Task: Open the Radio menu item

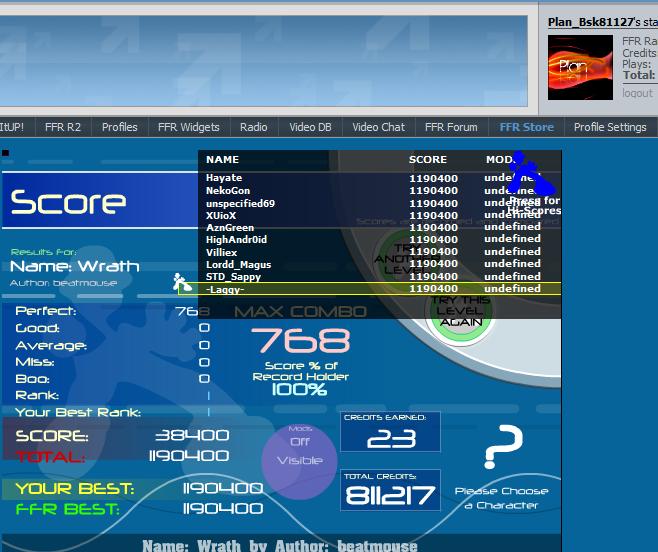Action: click(253, 127)
